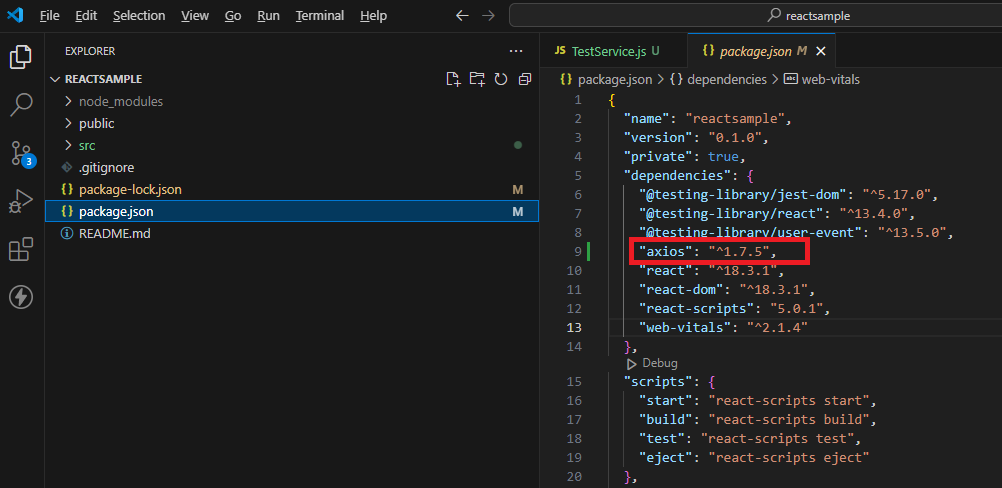Open the Terminal menu
Screen dimensions: 1002x488
tap(319, 16)
